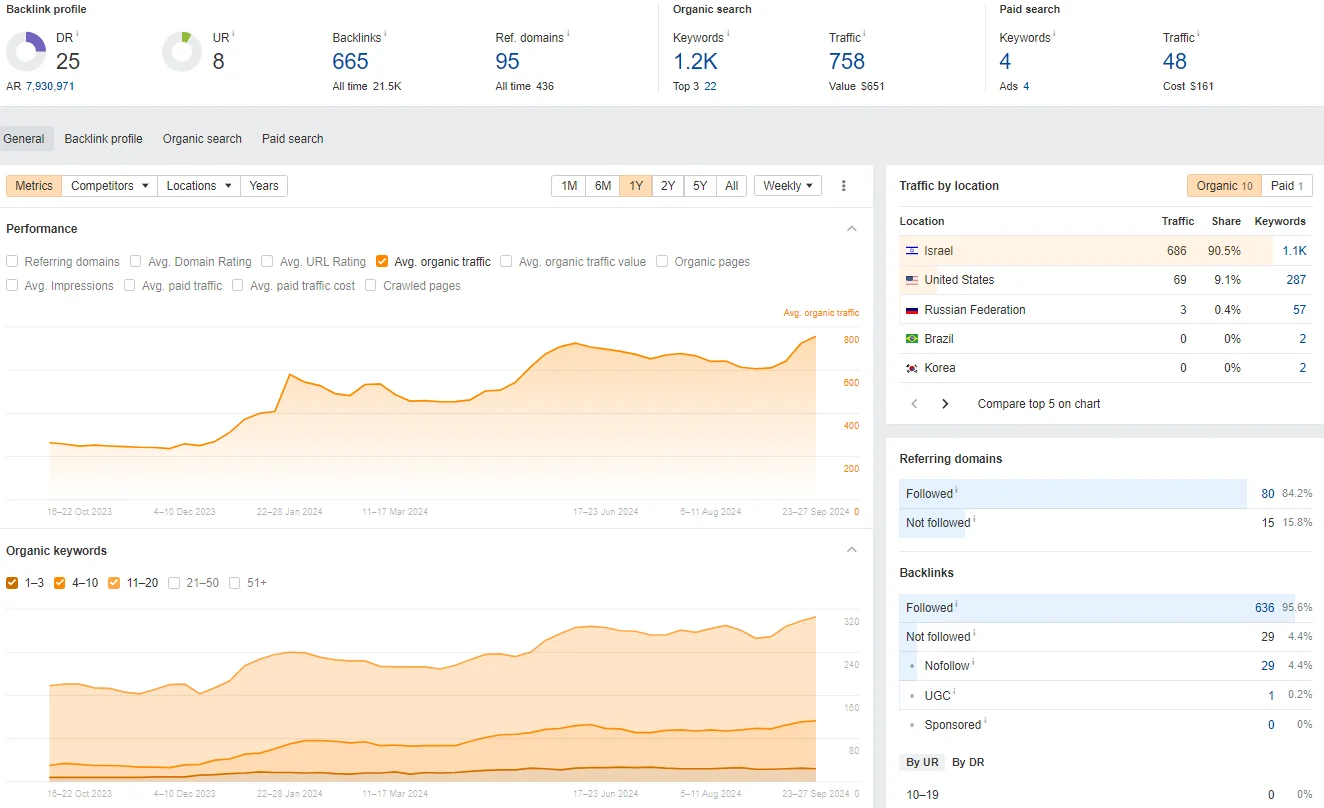1324x808 pixels.
Task: Switch distribution view to By DR
Action: pyautogui.click(x=968, y=762)
